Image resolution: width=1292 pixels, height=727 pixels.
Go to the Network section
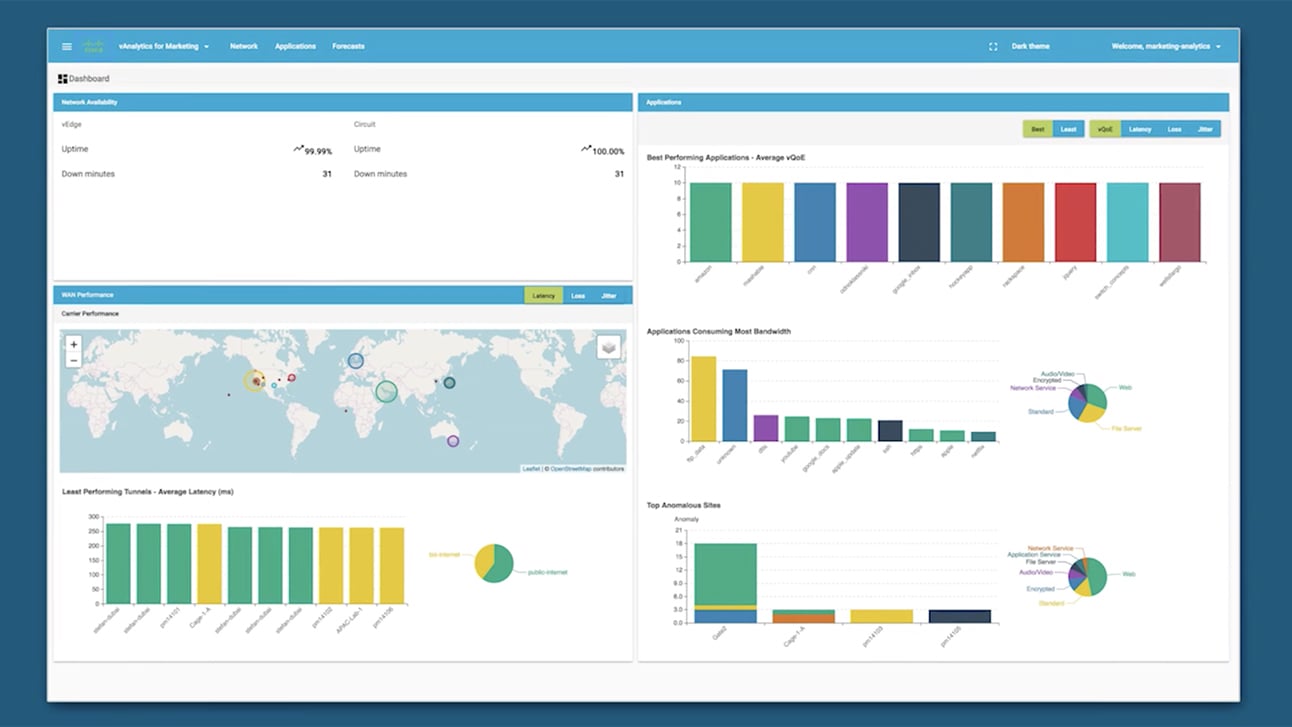243,45
